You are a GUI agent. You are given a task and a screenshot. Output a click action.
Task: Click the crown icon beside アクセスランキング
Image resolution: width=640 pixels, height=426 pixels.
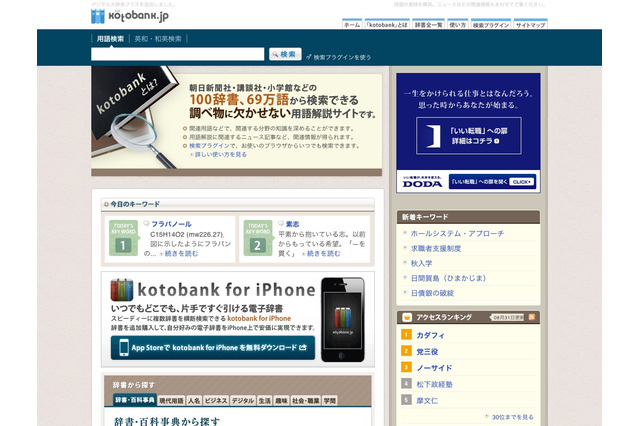tap(407, 317)
